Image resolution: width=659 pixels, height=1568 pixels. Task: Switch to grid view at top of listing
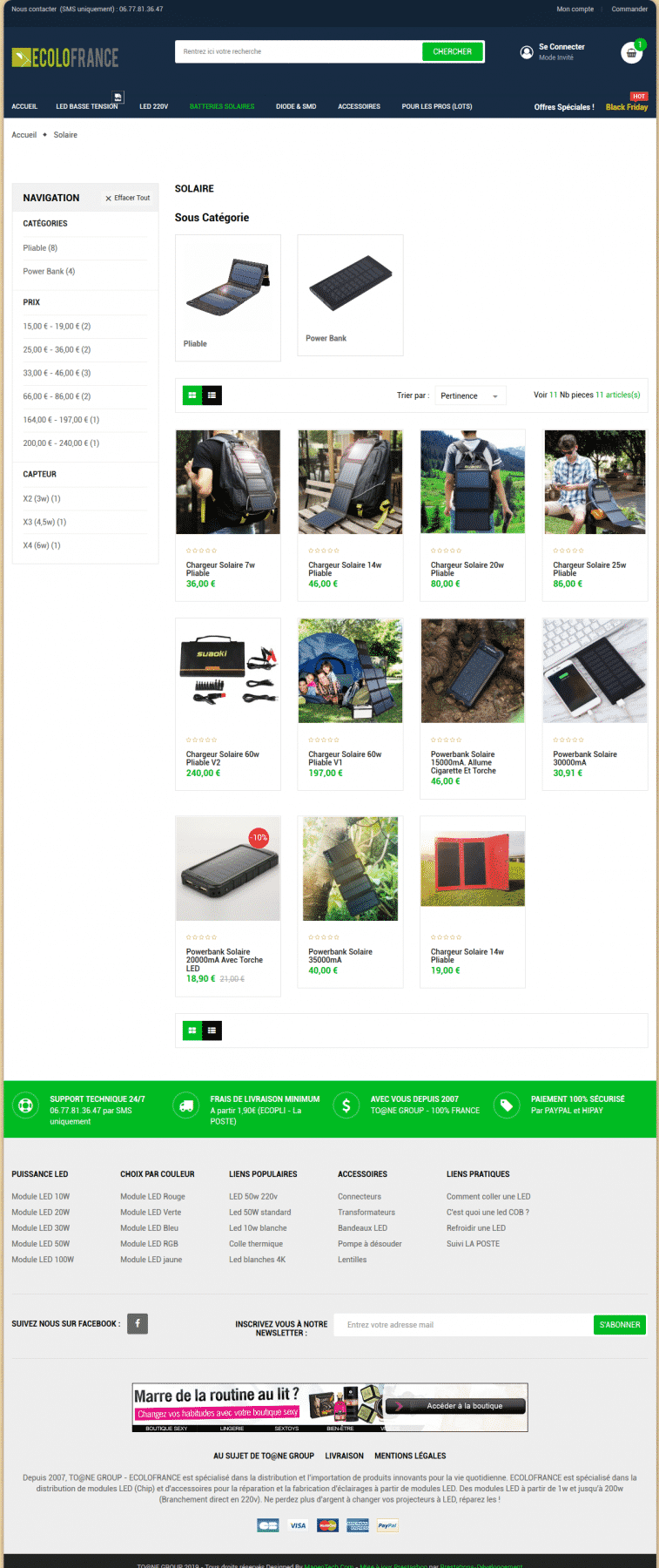point(192,395)
